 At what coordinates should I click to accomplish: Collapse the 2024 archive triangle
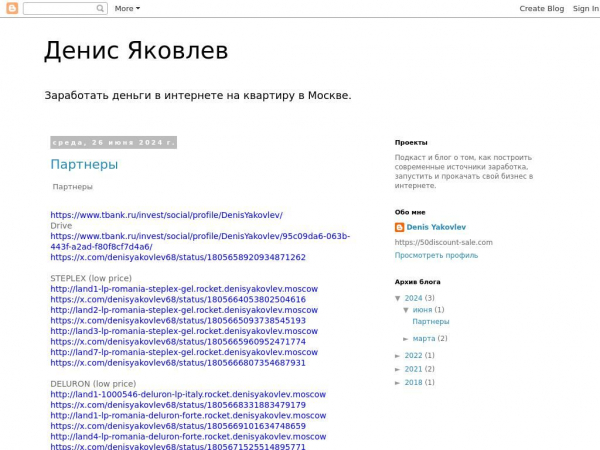(x=398, y=298)
